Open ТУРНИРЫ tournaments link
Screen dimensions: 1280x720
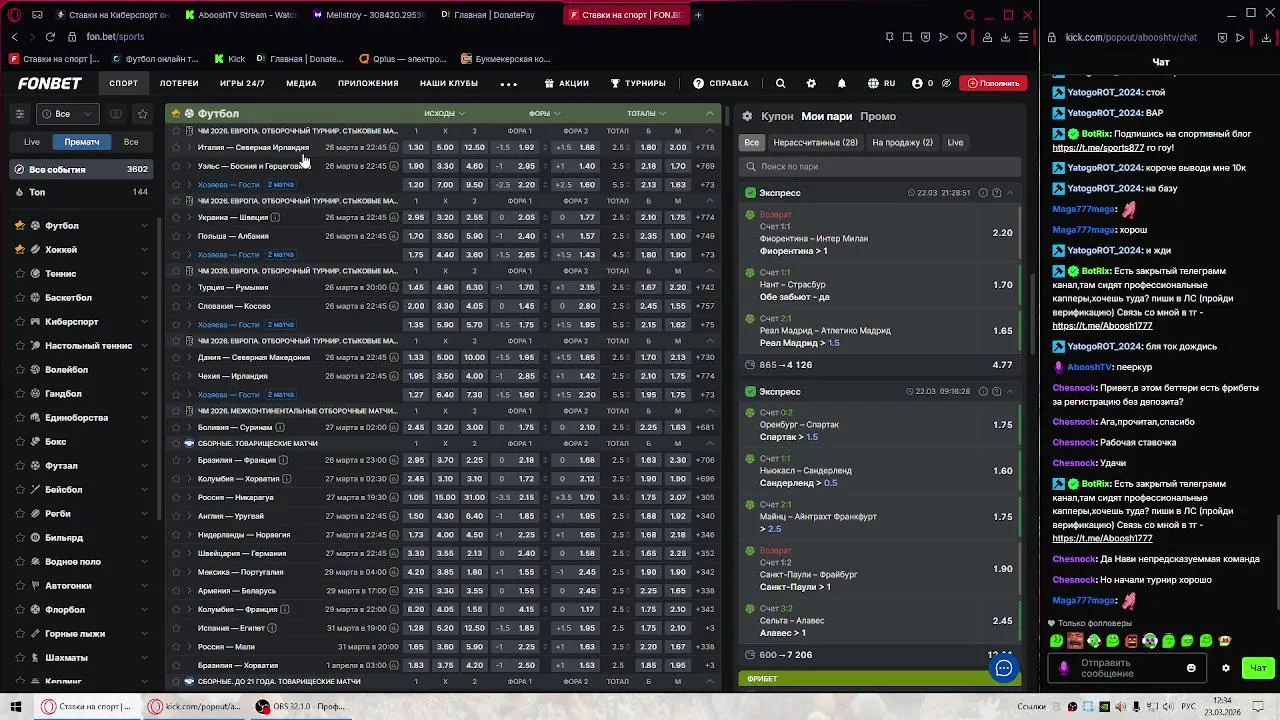[x=638, y=84]
